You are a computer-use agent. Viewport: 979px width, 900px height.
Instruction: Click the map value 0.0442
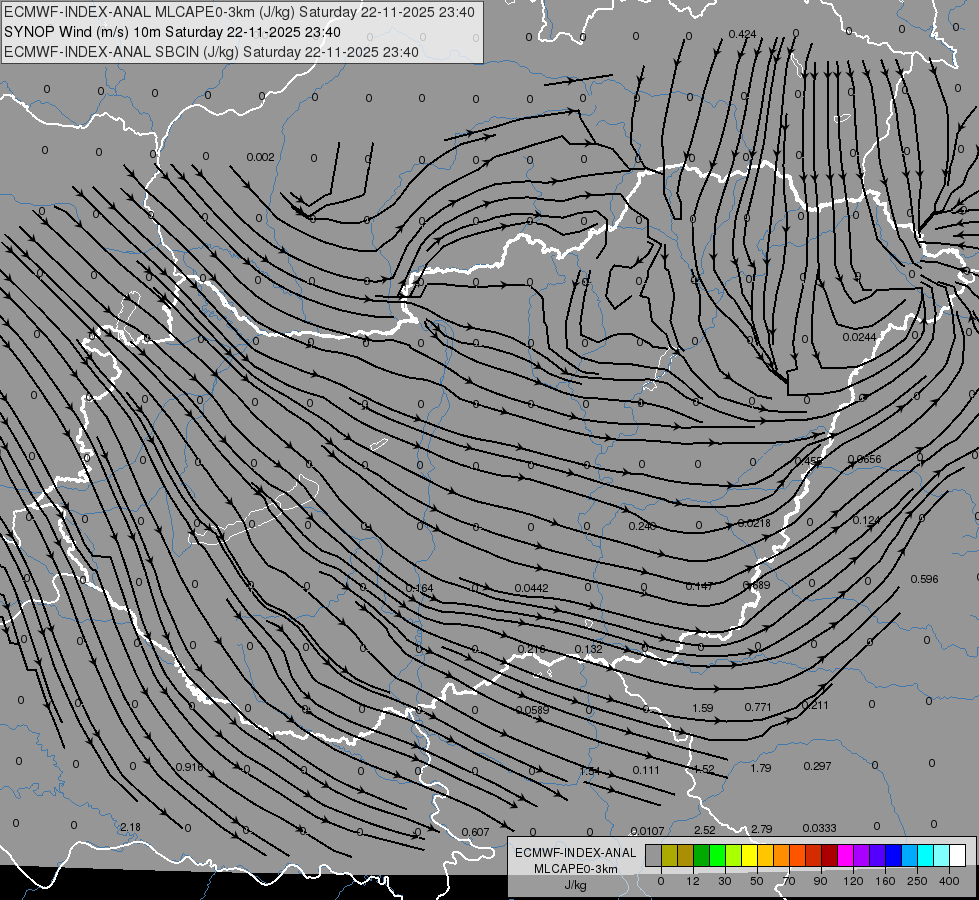[x=531, y=588]
